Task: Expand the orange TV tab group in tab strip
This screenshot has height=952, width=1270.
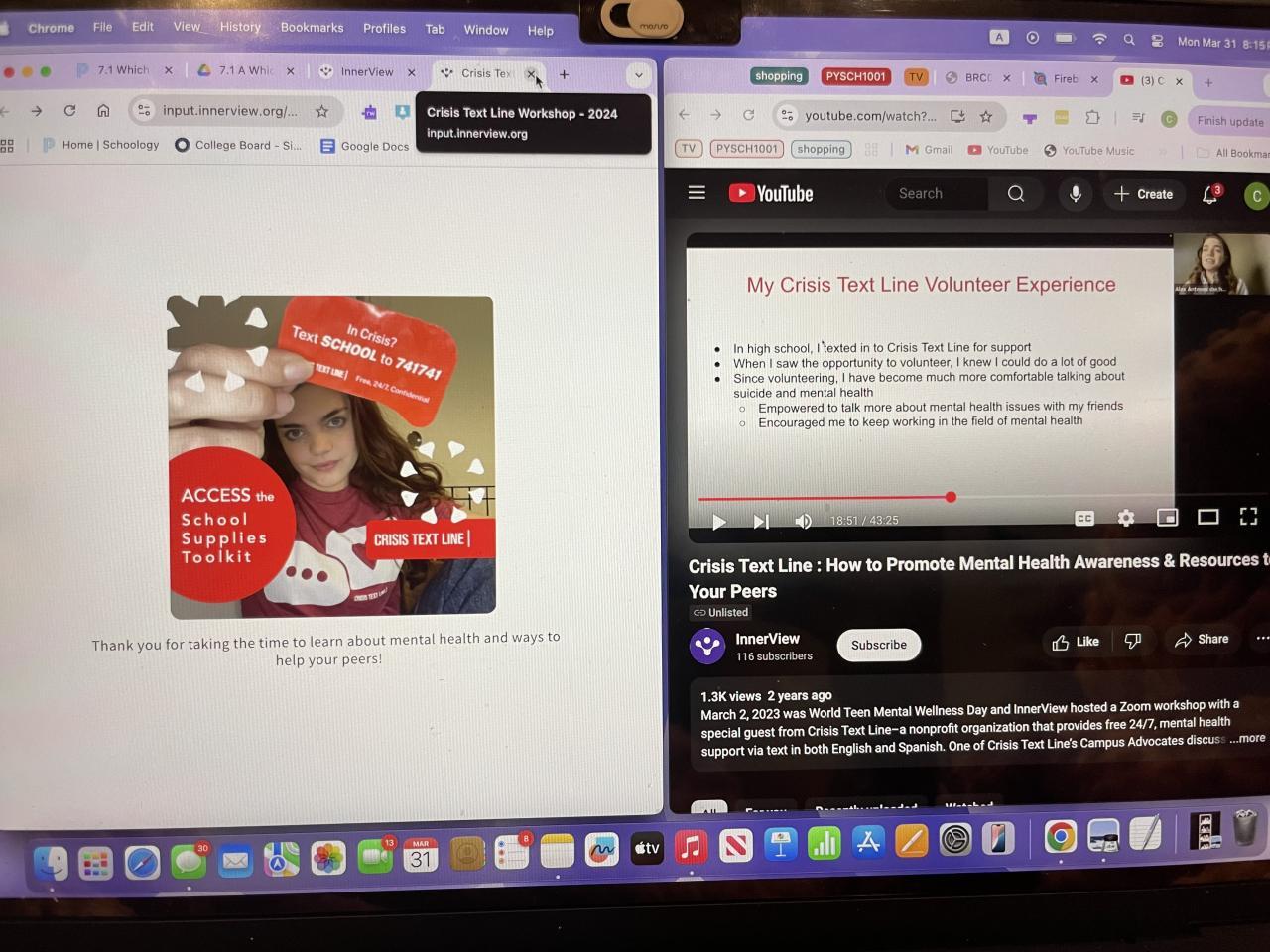Action: 915,76
